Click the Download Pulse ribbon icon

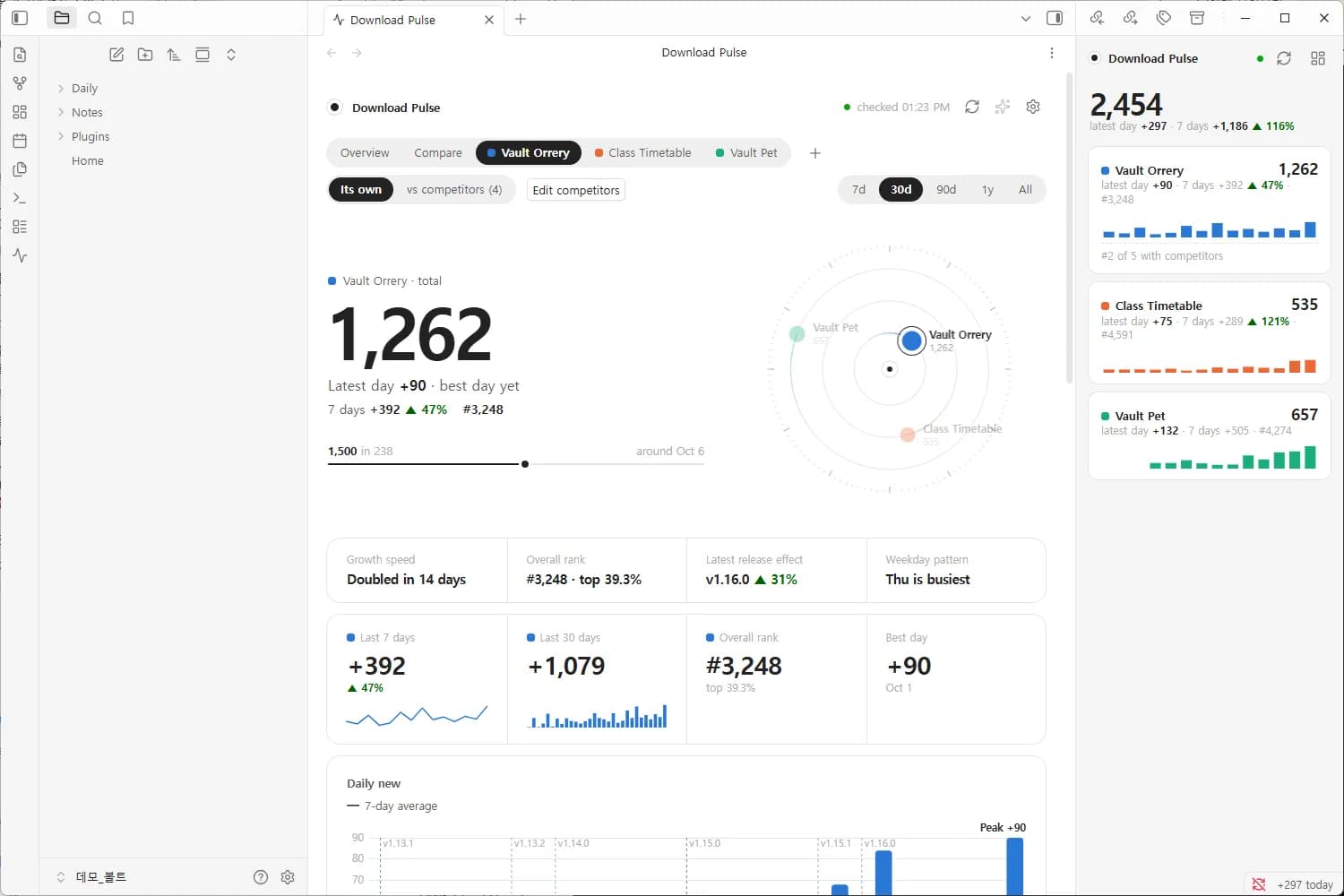tap(20, 255)
